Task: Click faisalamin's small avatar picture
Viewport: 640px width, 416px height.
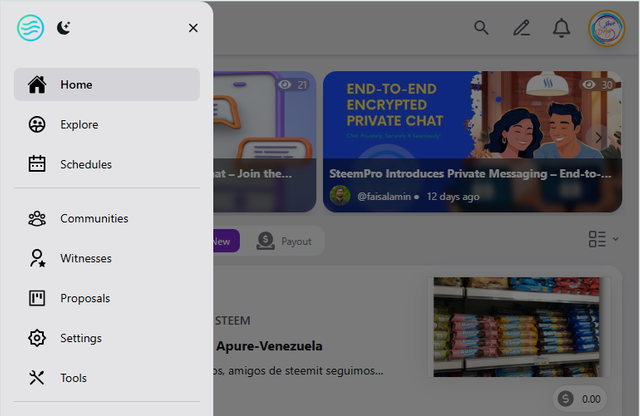Action: [340, 196]
